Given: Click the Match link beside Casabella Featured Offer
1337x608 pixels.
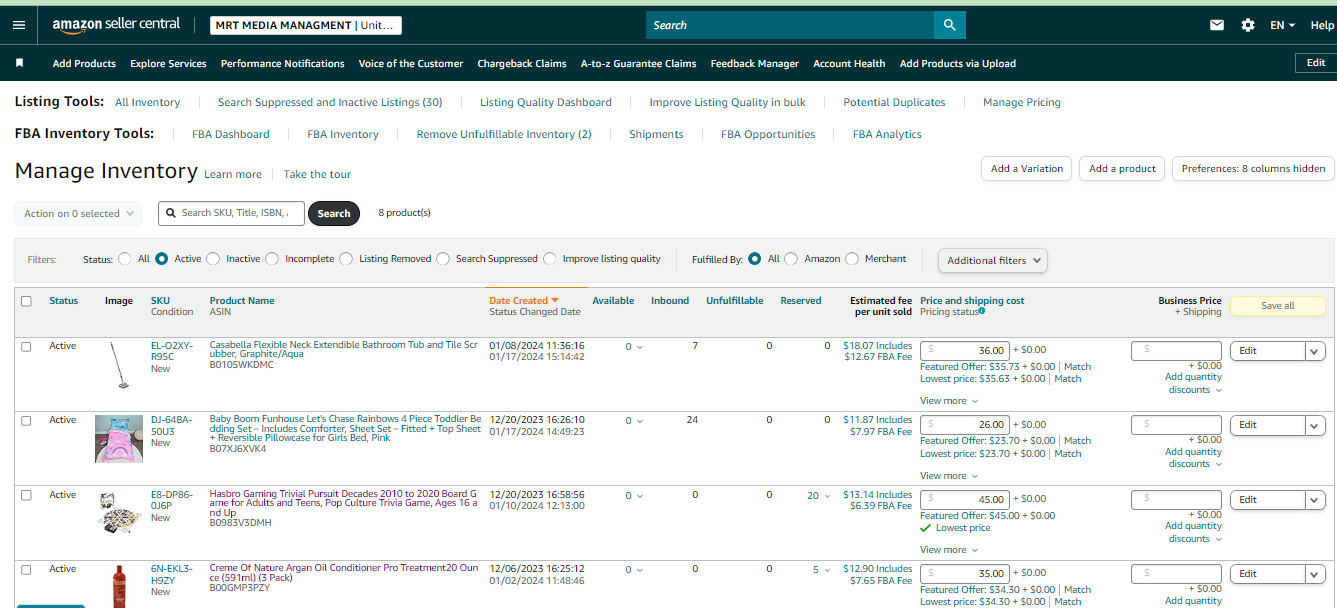Looking at the screenshot, I should click(x=1077, y=367).
